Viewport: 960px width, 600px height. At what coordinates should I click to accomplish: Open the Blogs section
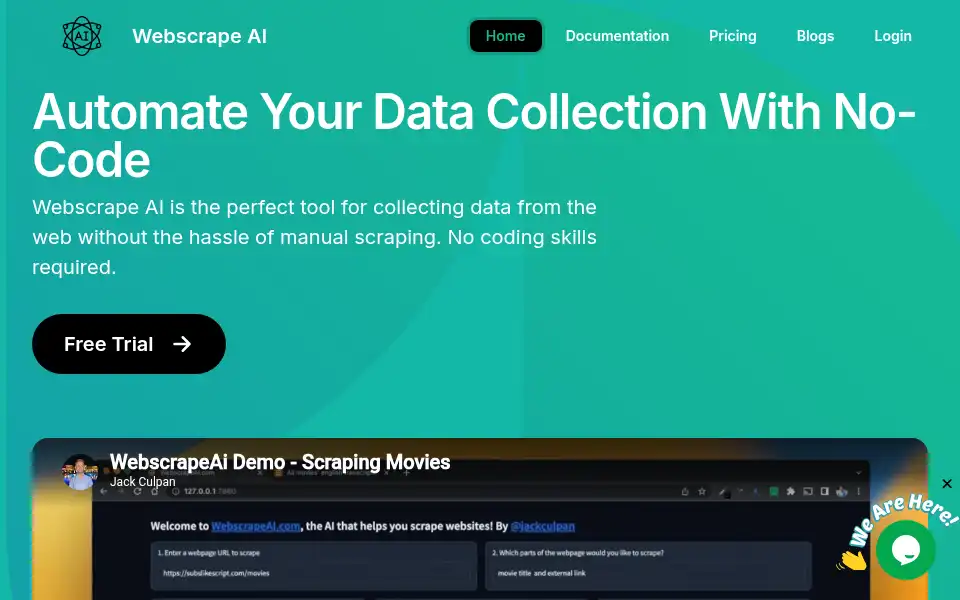click(815, 36)
